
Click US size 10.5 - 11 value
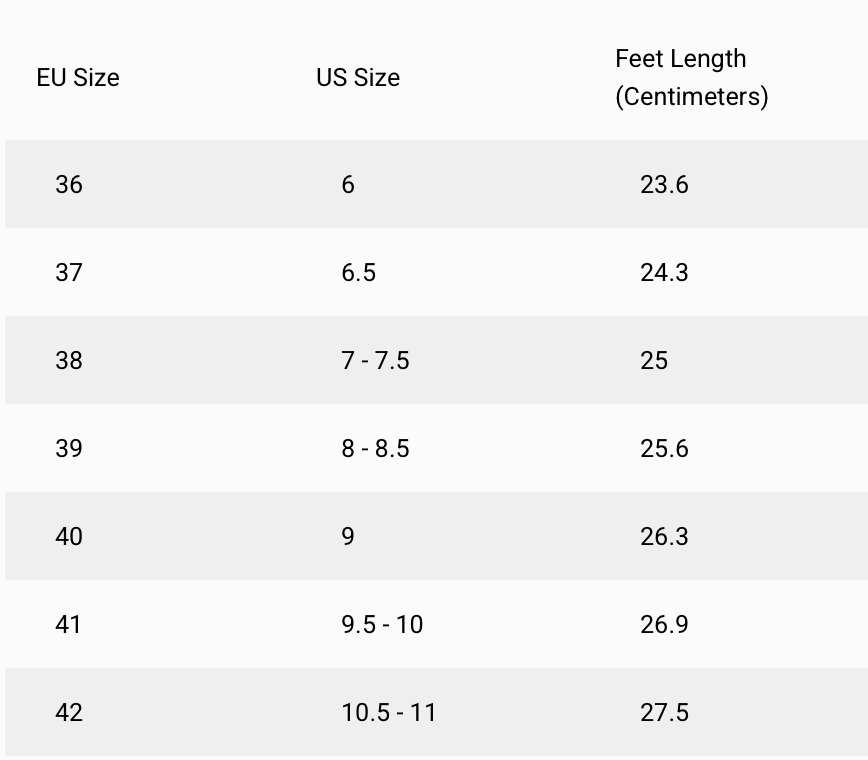point(389,713)
